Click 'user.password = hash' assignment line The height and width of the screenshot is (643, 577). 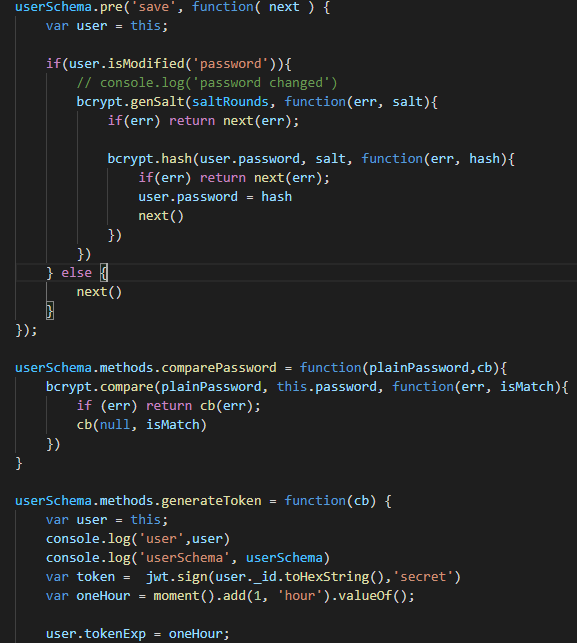(x=215, y=197)
